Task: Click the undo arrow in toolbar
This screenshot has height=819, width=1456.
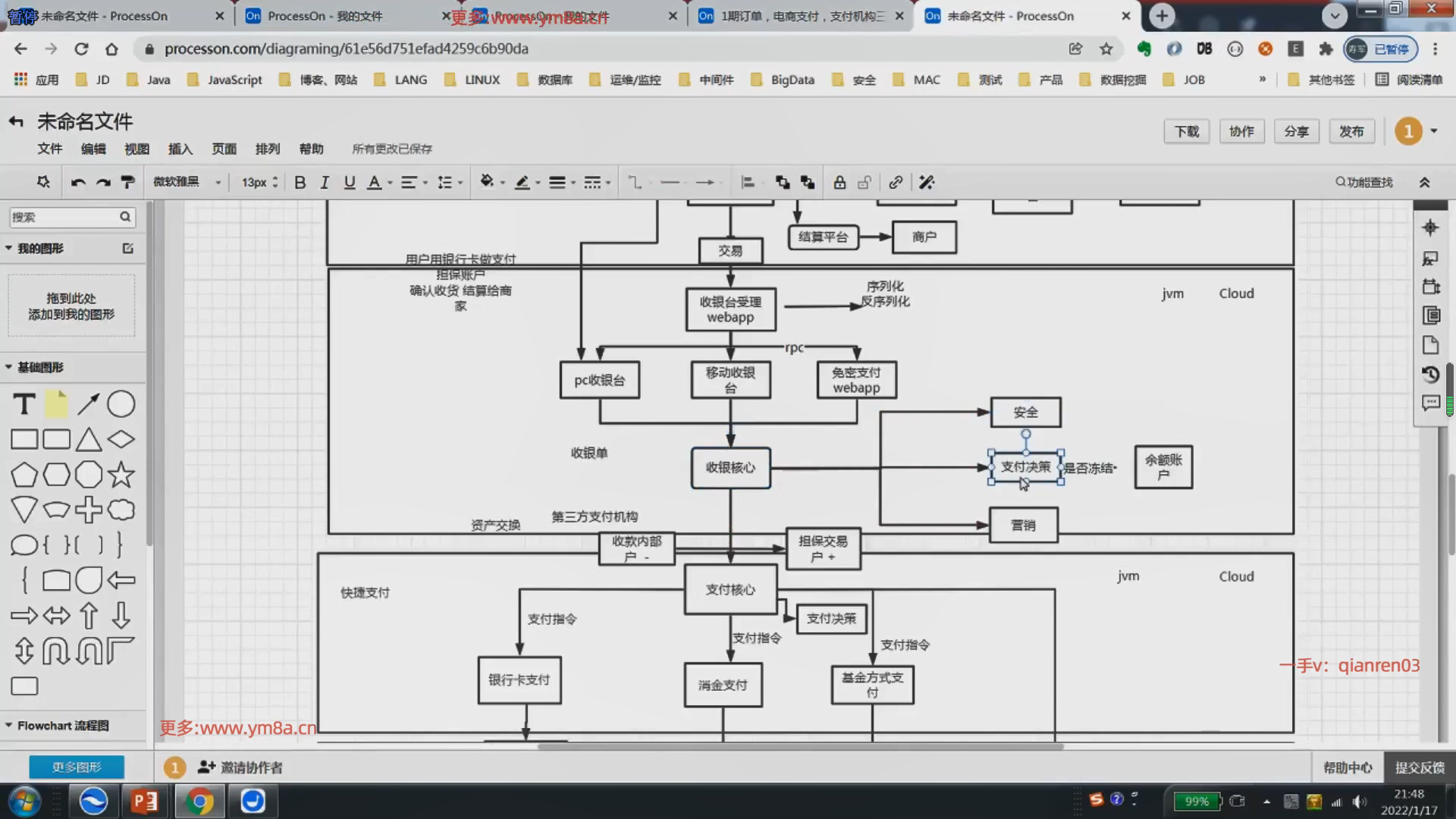Action: point(78,182)
